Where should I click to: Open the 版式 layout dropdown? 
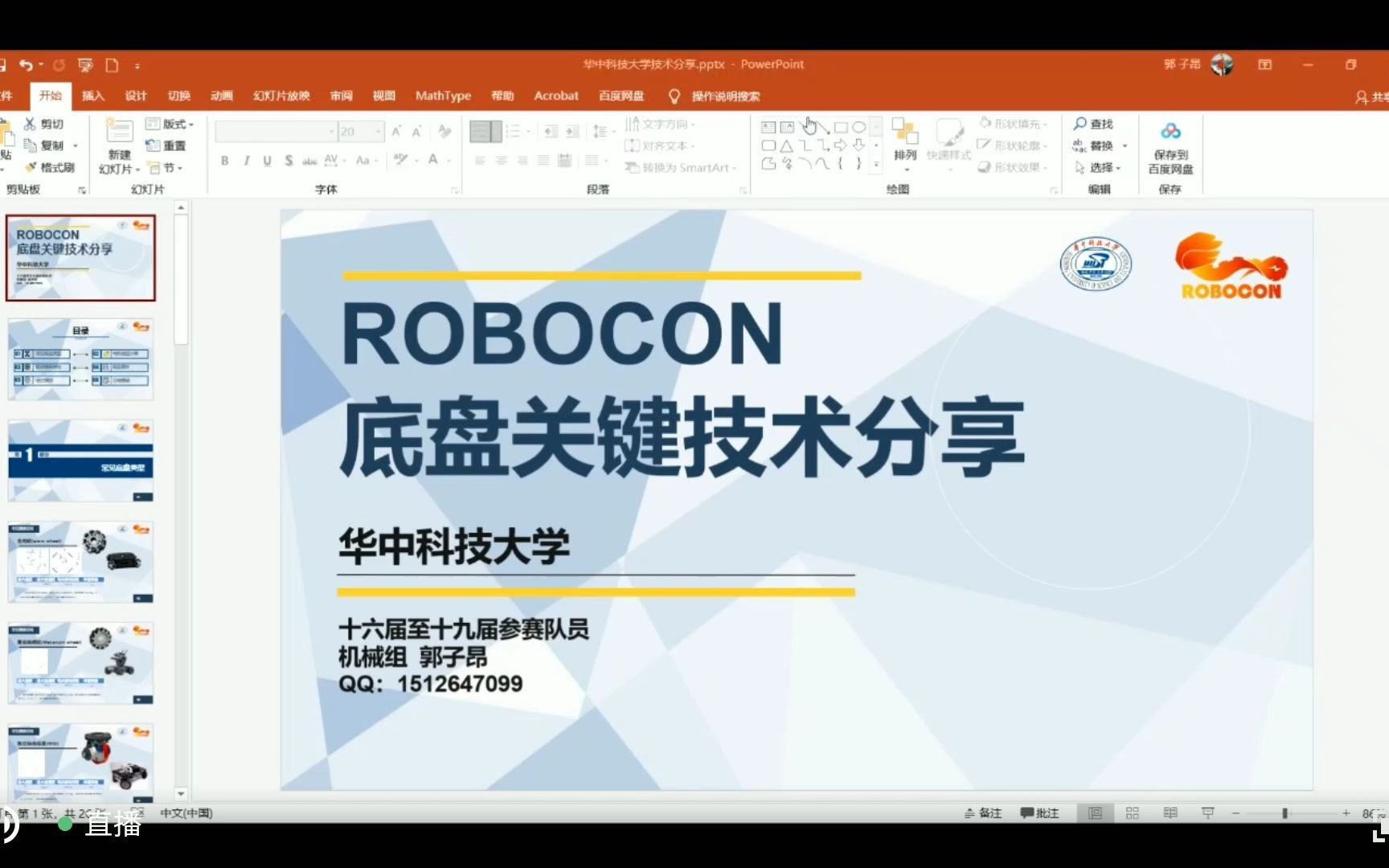[170, 124]
